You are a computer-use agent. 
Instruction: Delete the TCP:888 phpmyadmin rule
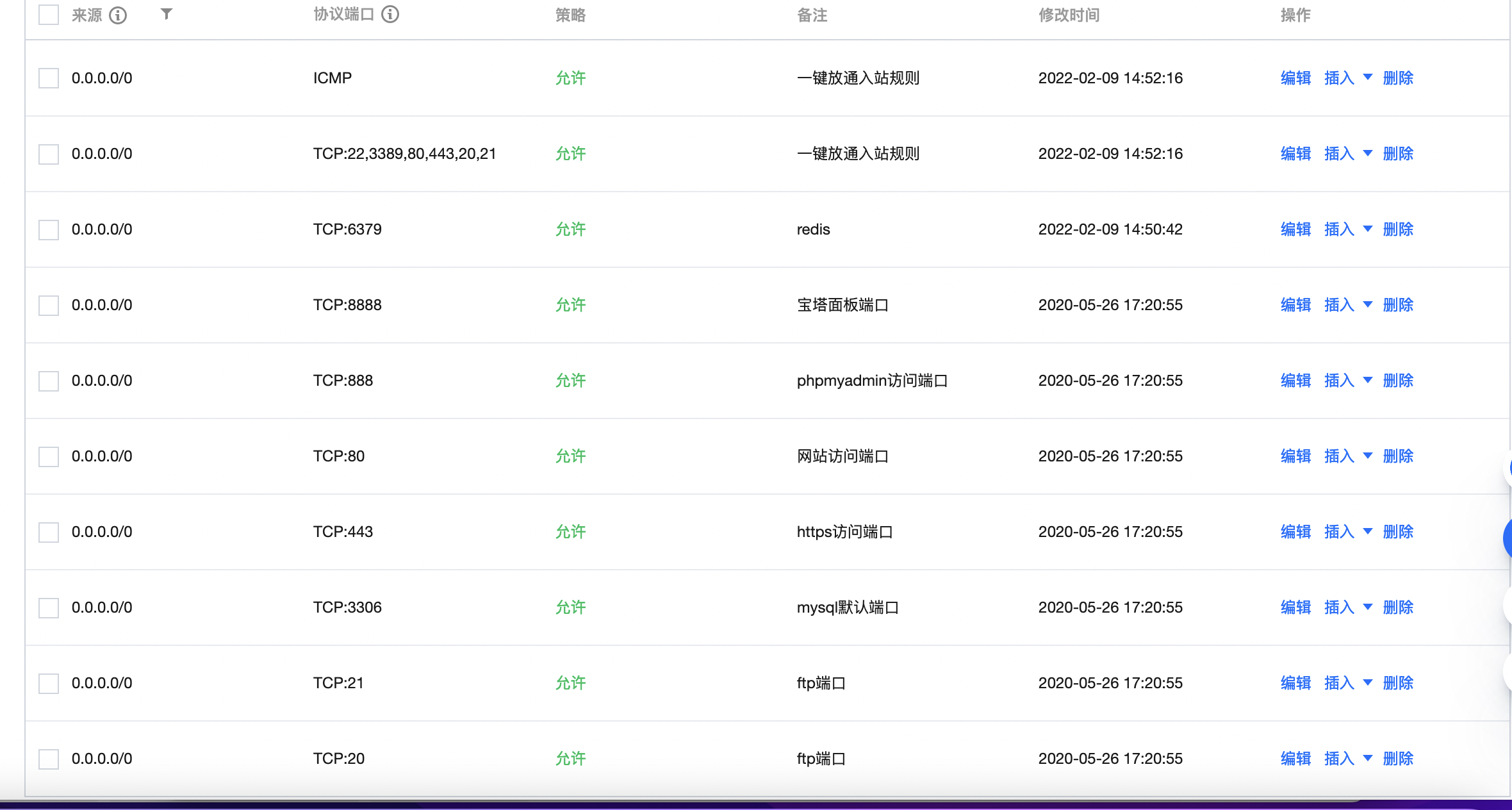[x=1398, y=381]
